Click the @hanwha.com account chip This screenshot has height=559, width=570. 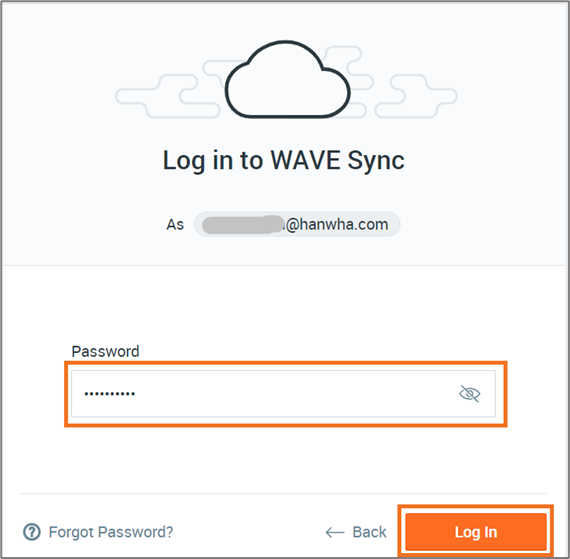coord(297,224)
